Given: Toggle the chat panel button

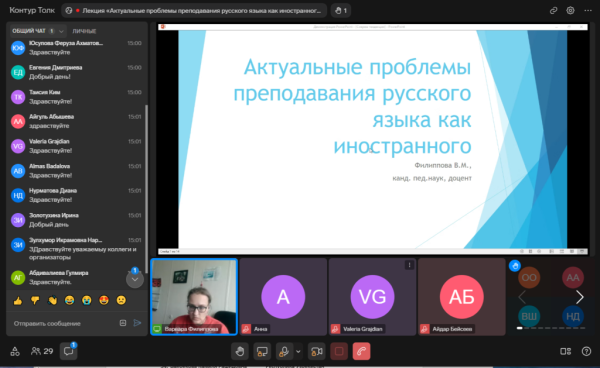Looking at the screenshot, I should pyautogui.click(x=69, y=351).
